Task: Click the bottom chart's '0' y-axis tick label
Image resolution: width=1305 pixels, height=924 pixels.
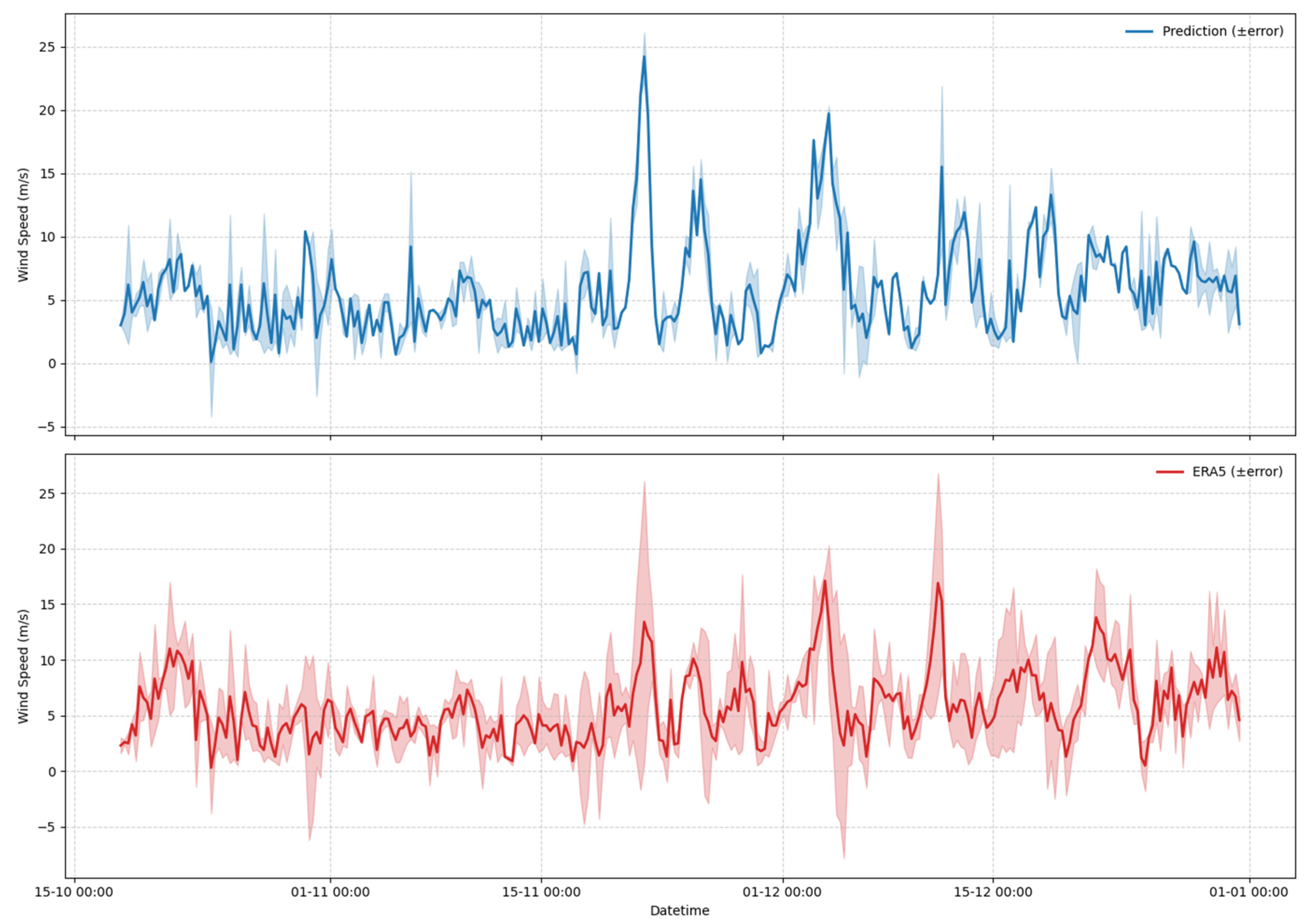Action: click(52, 771)
